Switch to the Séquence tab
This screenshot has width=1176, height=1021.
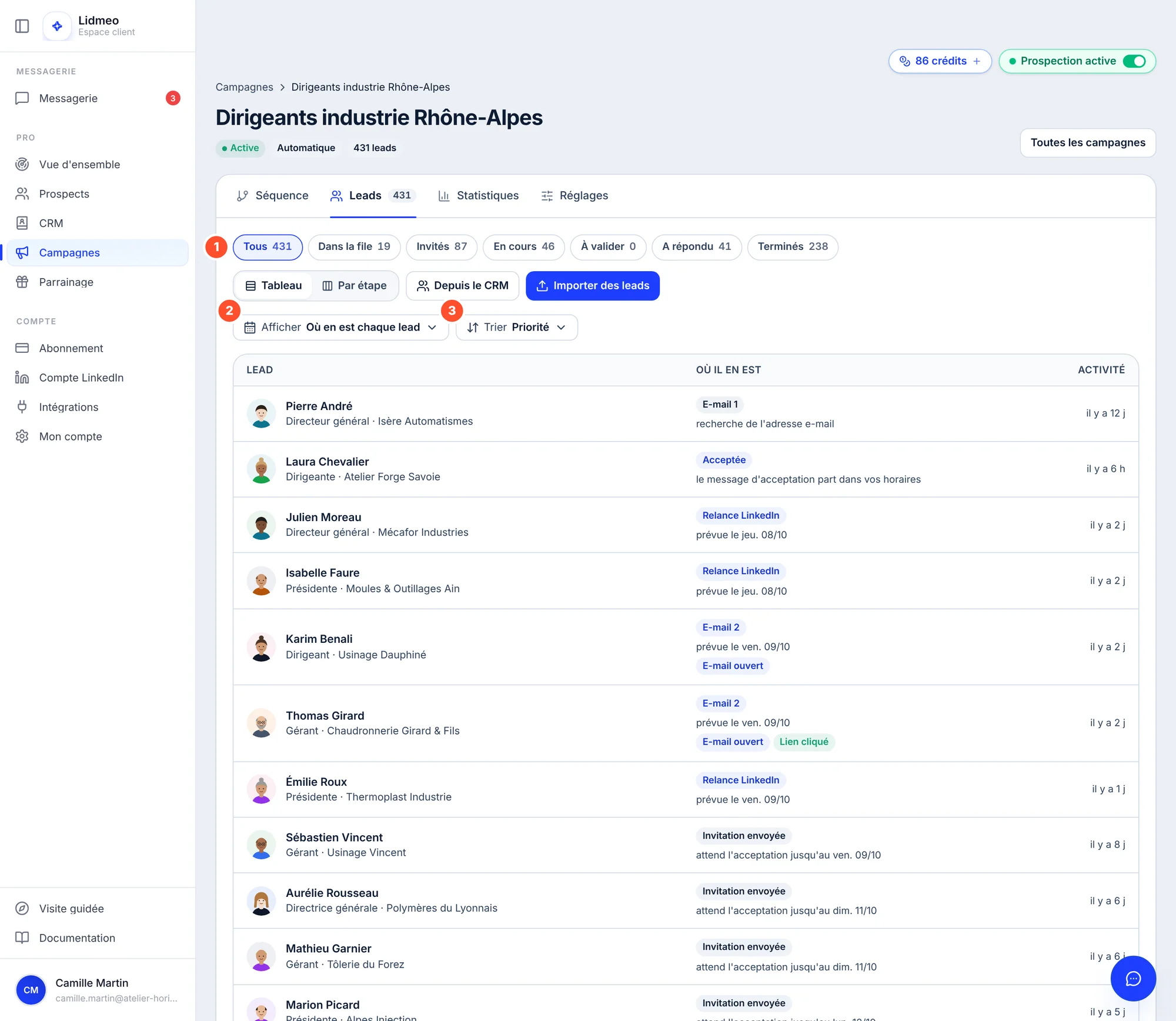[272, 196]
